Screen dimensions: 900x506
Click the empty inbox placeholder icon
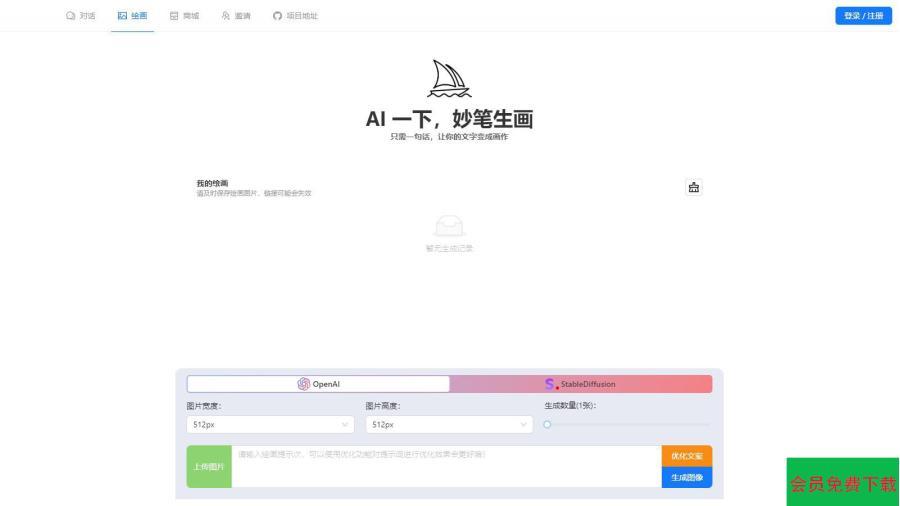tap(449, 226)
